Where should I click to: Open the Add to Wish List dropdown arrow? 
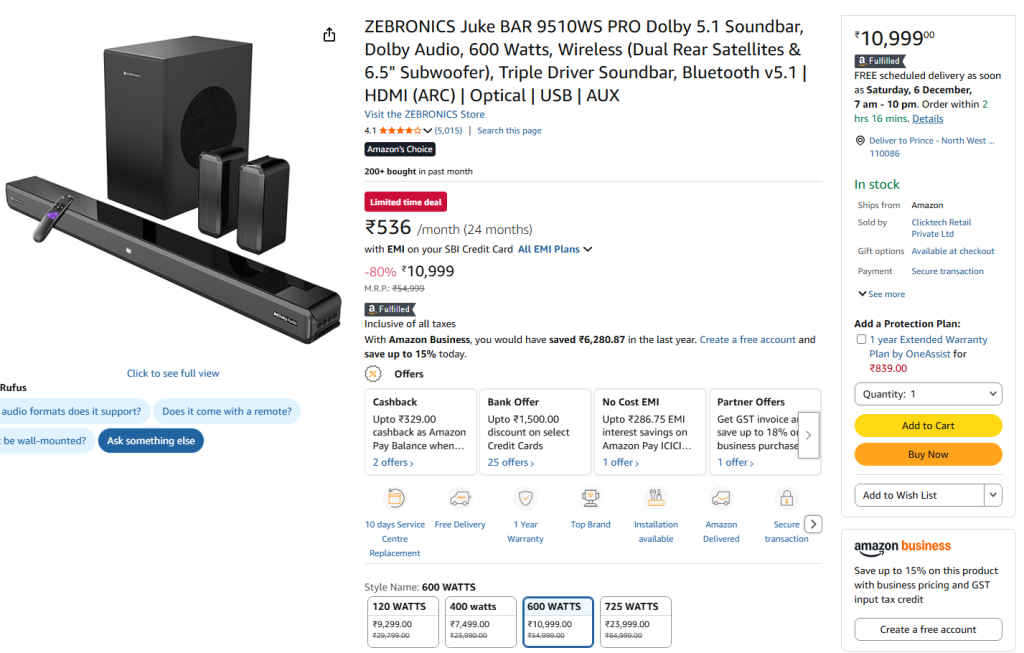tap(992, 495)
